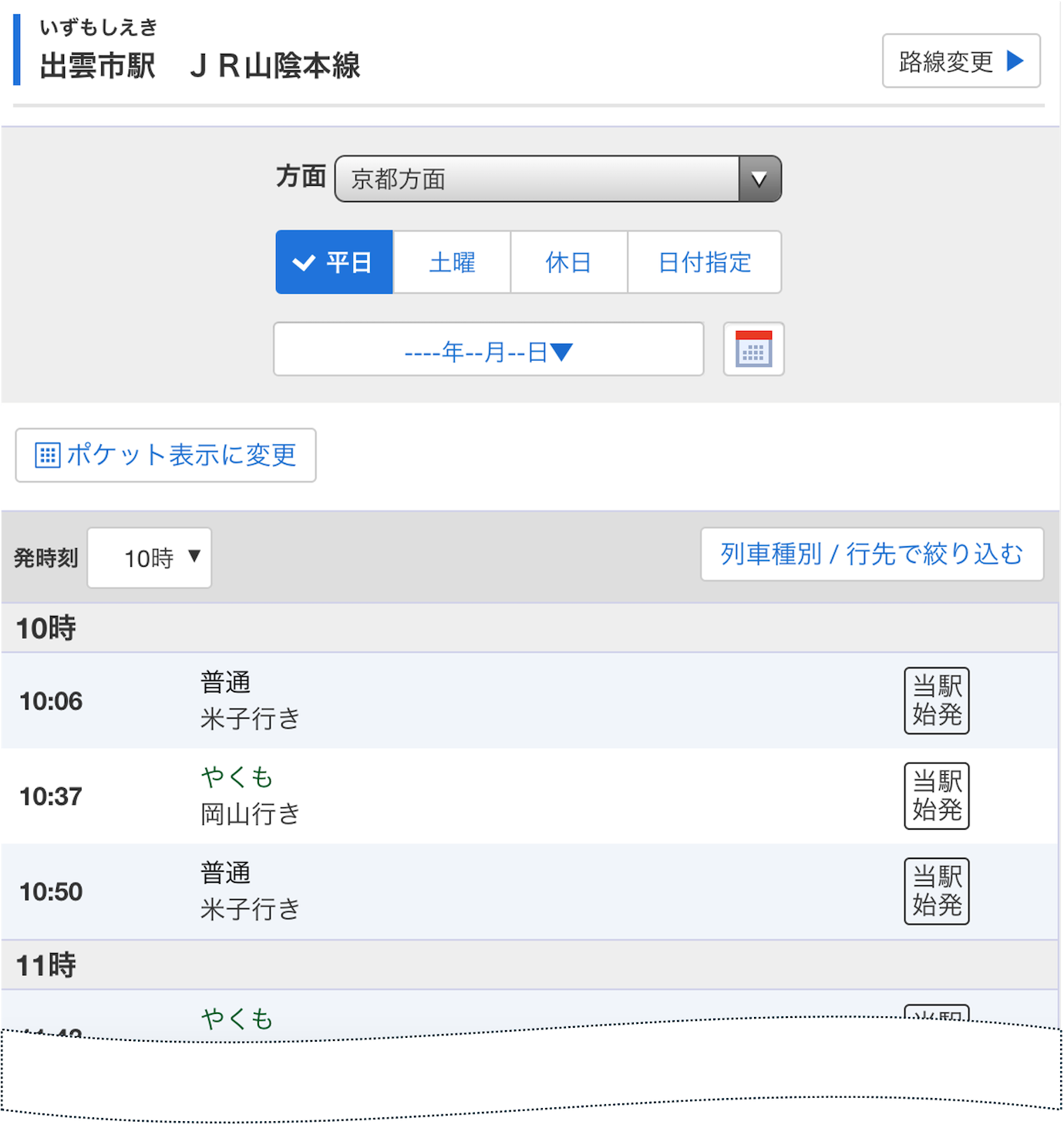Click the 当駅始発 badge on the 10:37 row
The image size is (1064, 1125).
(936, 796)
